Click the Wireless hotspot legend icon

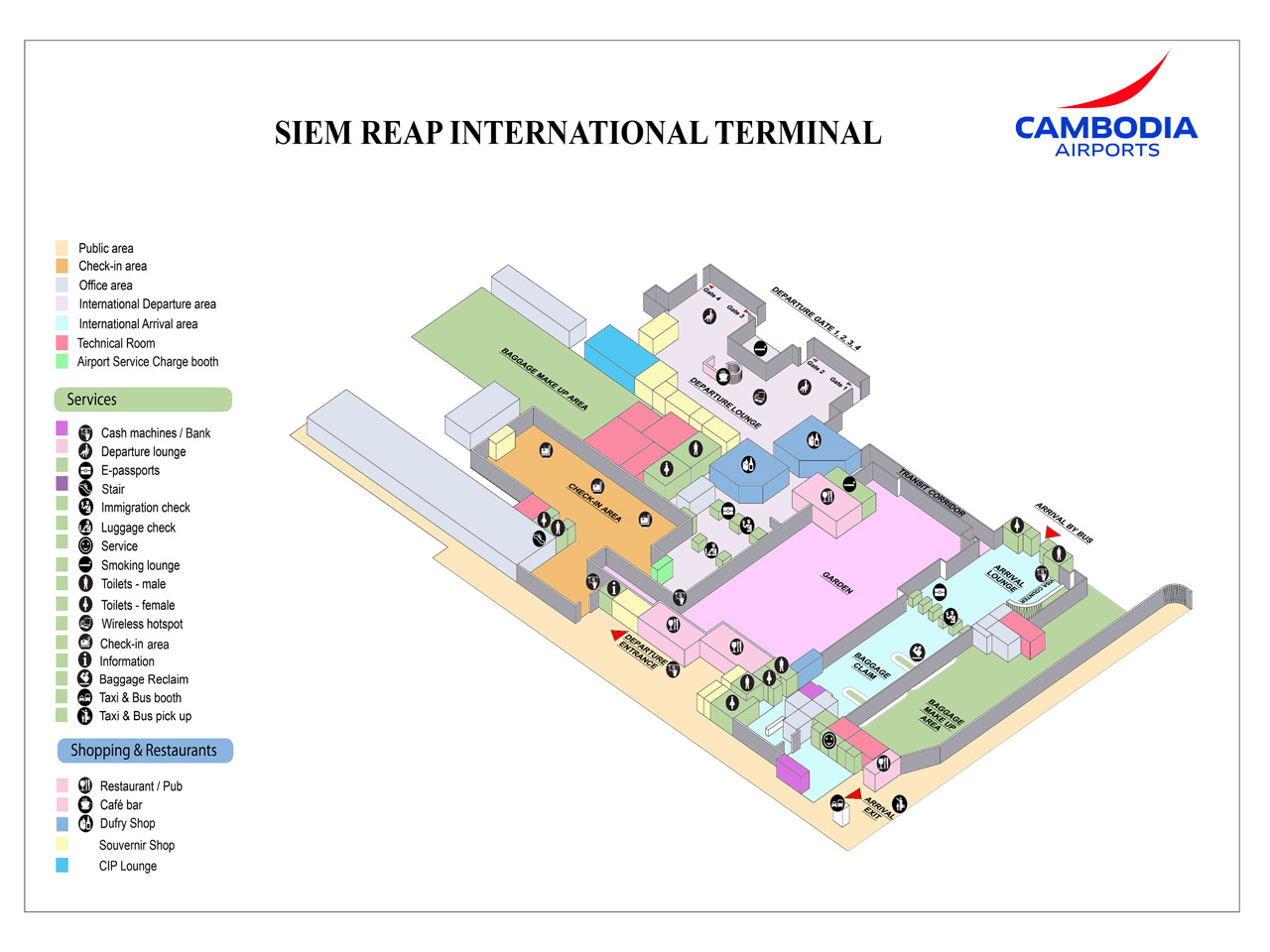(86, 624)
